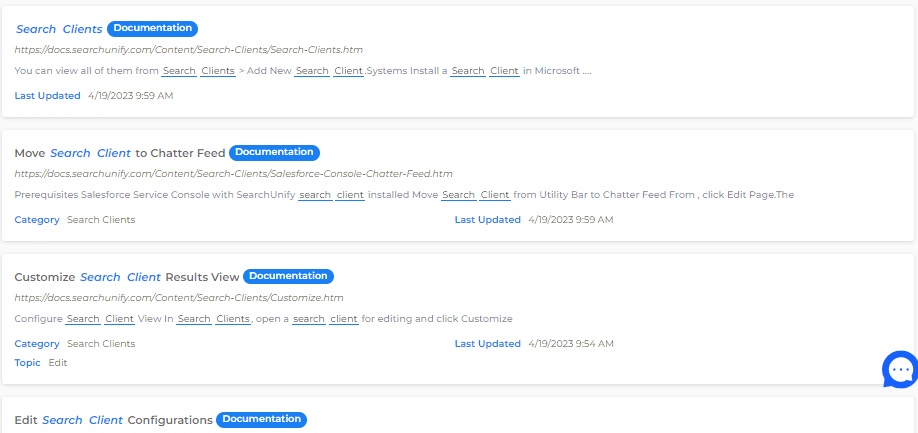The image size is (918, 433).
Task: Open "Edit Search Client Configurations" result title
Action: (113, 420)
